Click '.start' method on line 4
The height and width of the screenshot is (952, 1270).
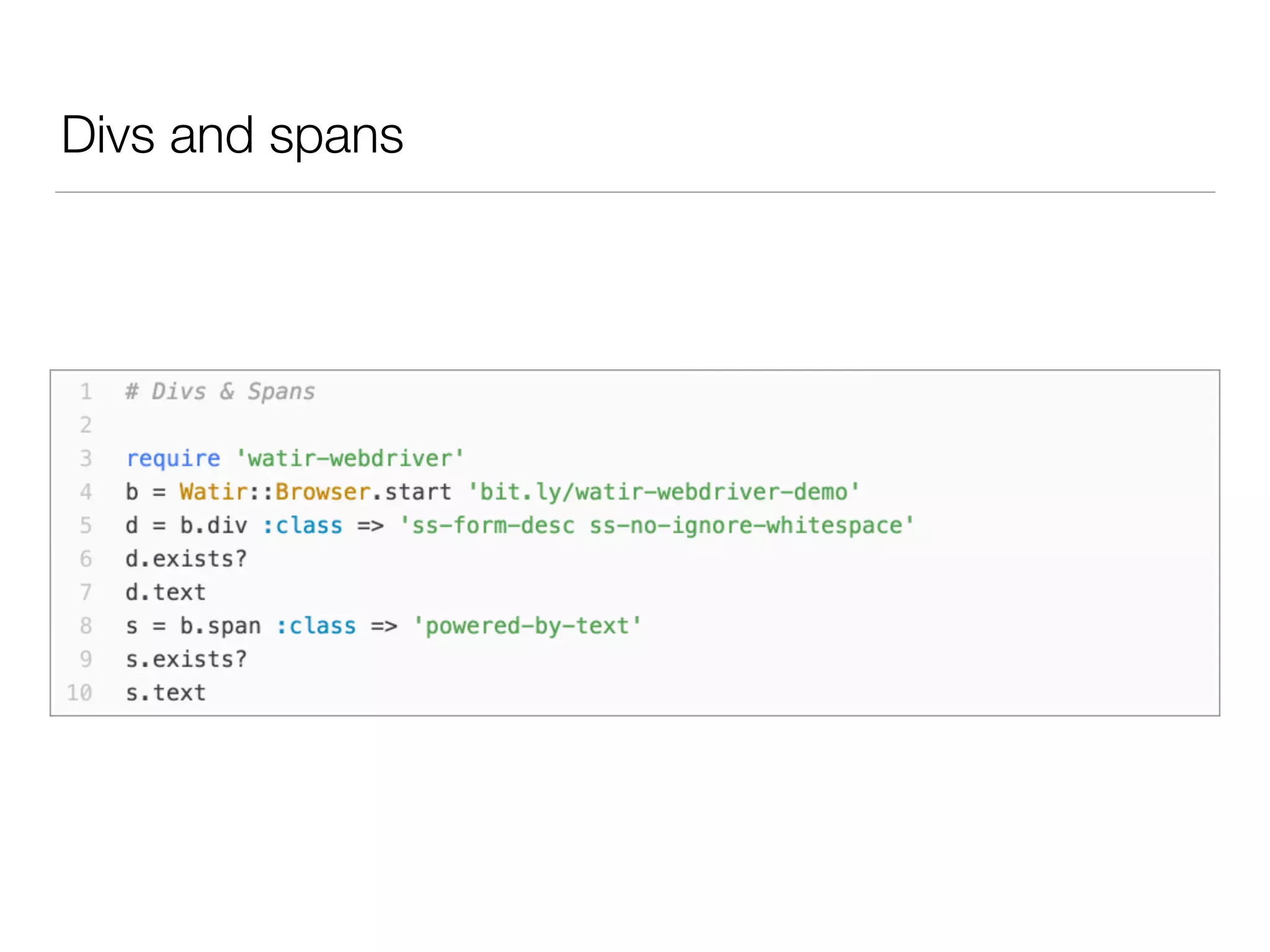pyautogui.click(x=412, y=492)
